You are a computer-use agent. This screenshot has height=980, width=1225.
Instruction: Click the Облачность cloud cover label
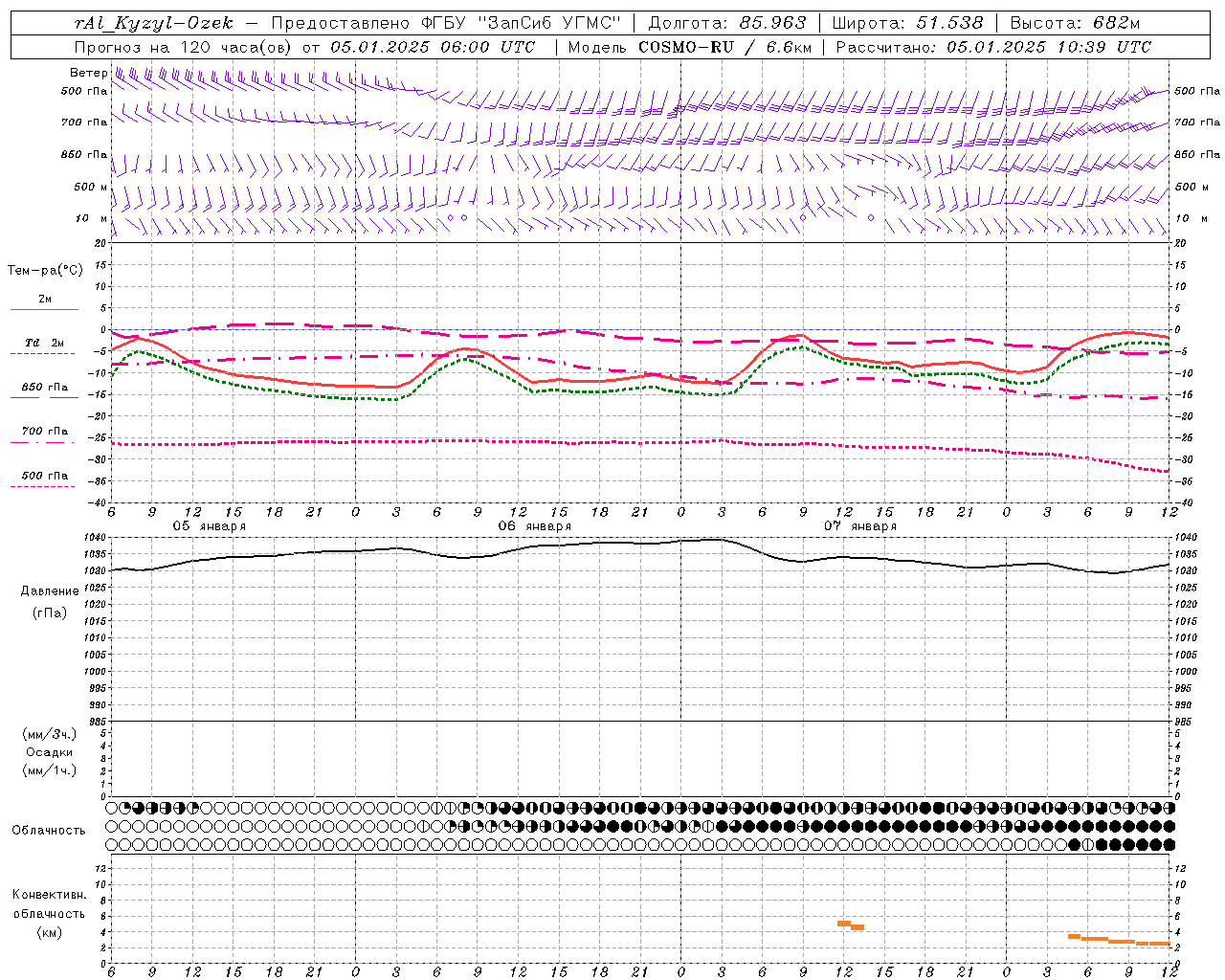49,830
